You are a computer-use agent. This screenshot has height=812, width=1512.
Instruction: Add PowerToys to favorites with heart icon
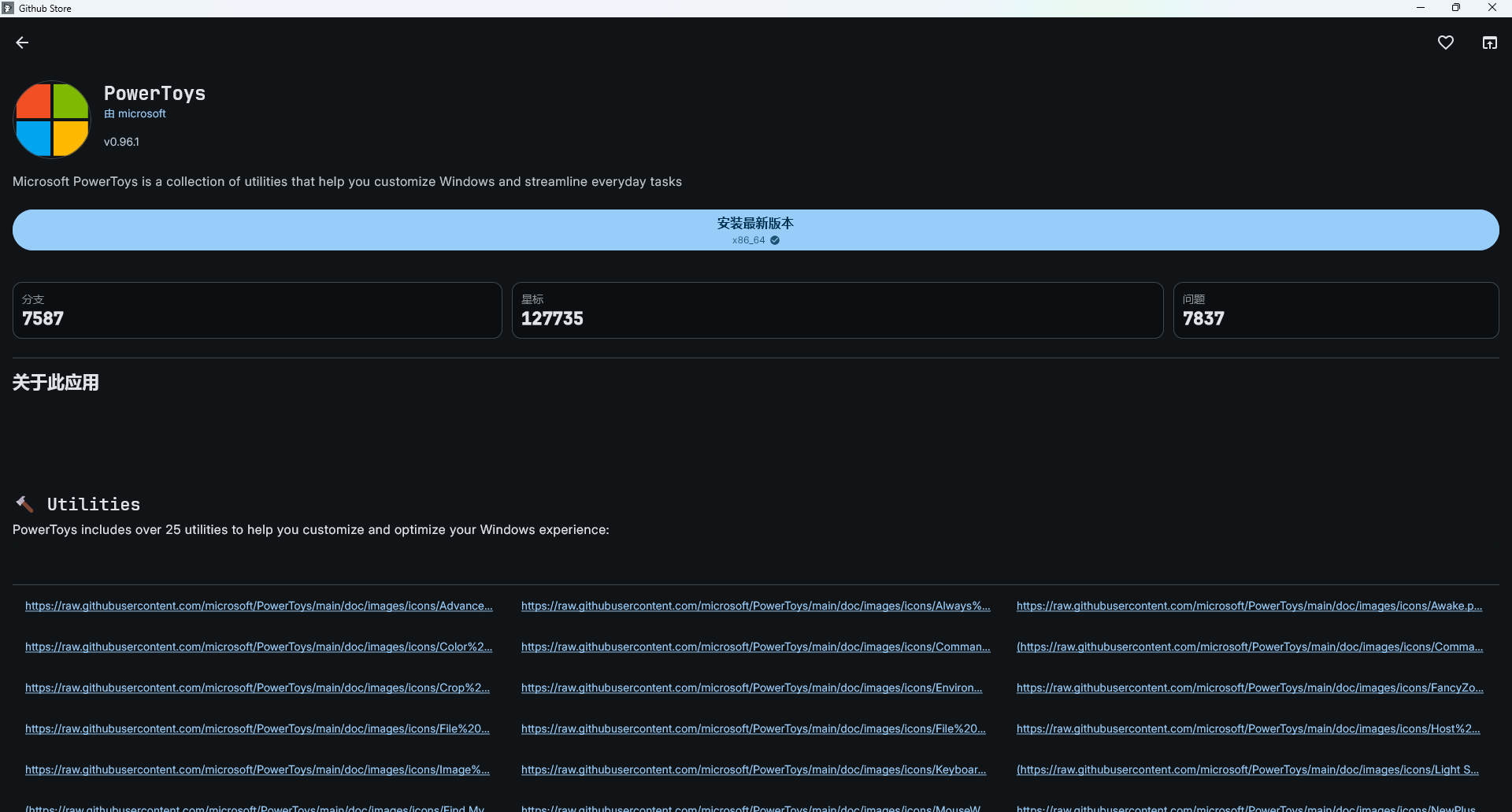tap(1445, 43)
